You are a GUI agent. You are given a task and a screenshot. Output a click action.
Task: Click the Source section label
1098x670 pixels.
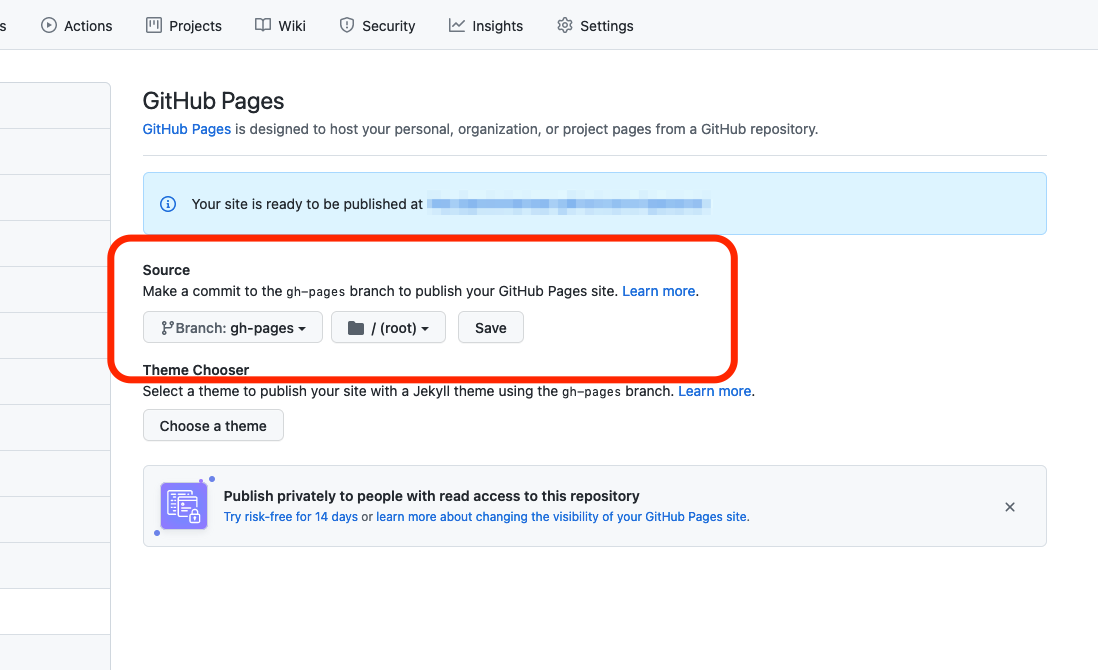pos(167,270)
